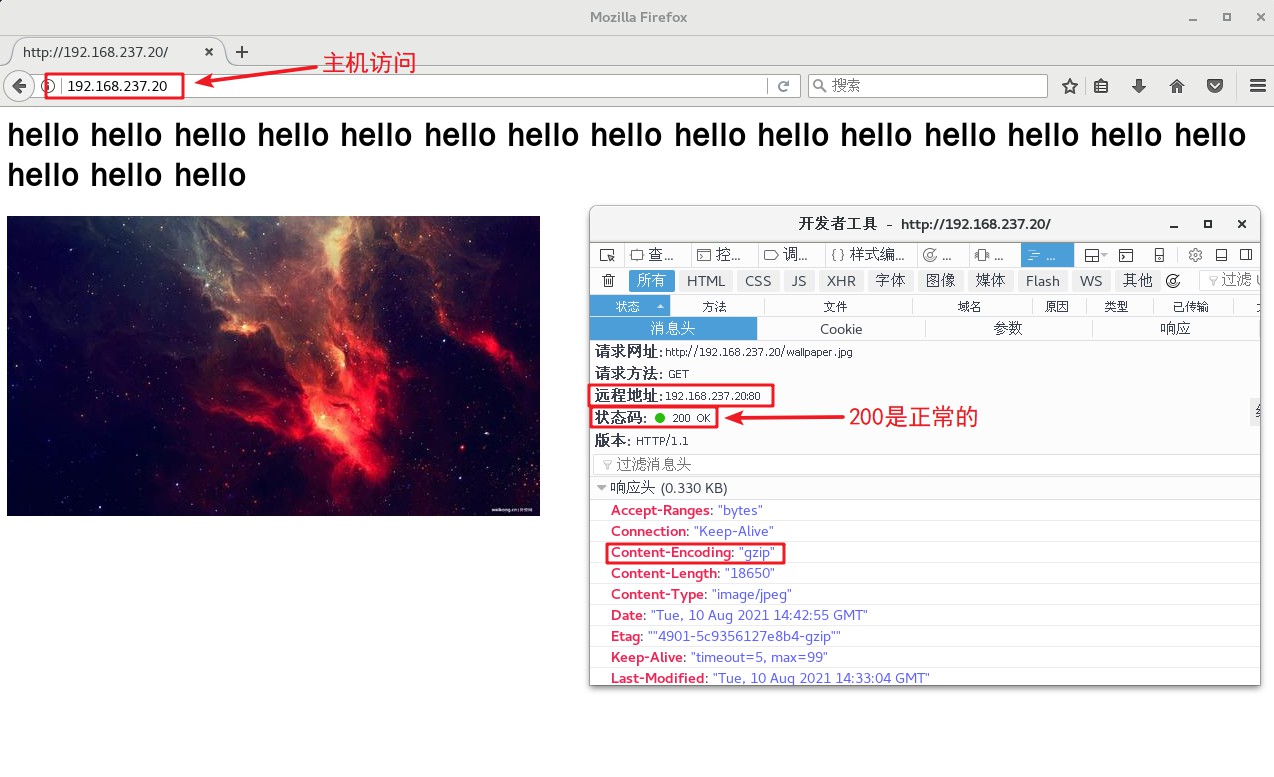Close the 192.168.237.20 browser tab

(x=209, y=52)
